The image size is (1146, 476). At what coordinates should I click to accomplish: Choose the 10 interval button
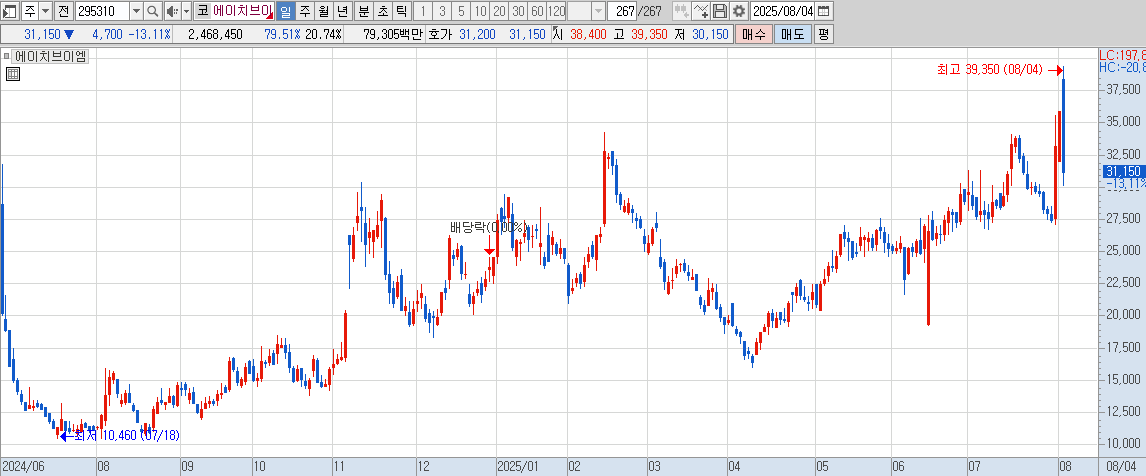point(480,11)
